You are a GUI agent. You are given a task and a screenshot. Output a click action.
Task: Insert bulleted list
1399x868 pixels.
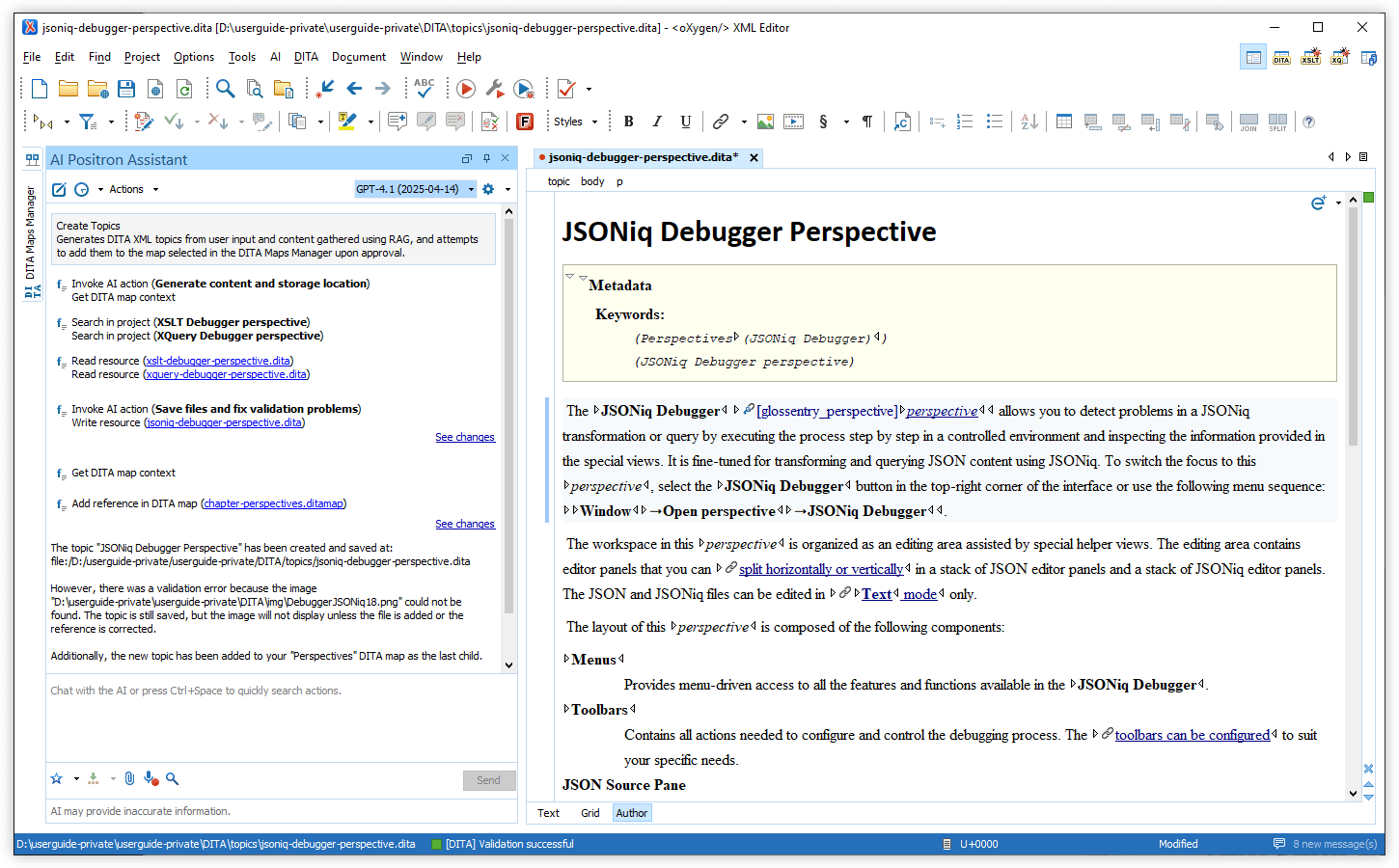click(995, 122)
